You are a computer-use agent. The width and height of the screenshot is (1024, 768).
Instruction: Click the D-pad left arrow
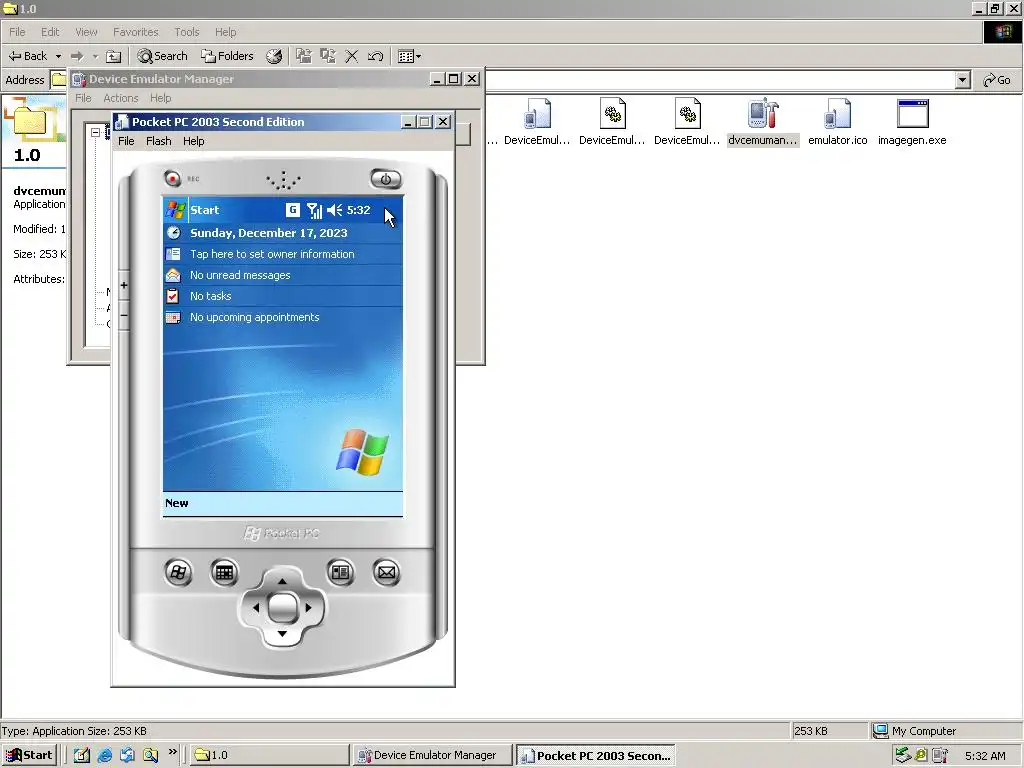pos(255,607)
